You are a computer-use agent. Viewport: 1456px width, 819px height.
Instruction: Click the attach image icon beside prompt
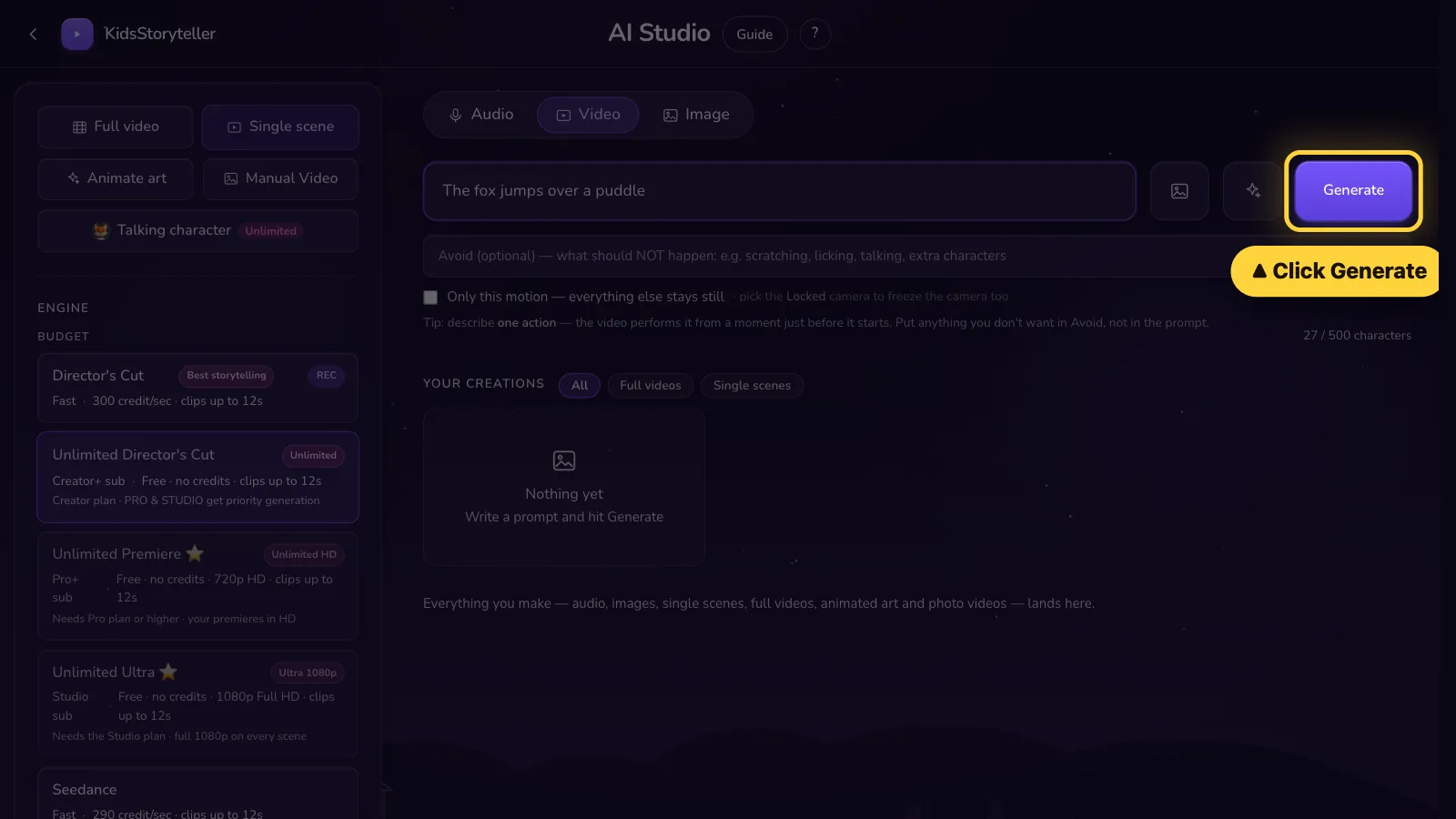click(x=1179, y=190)
